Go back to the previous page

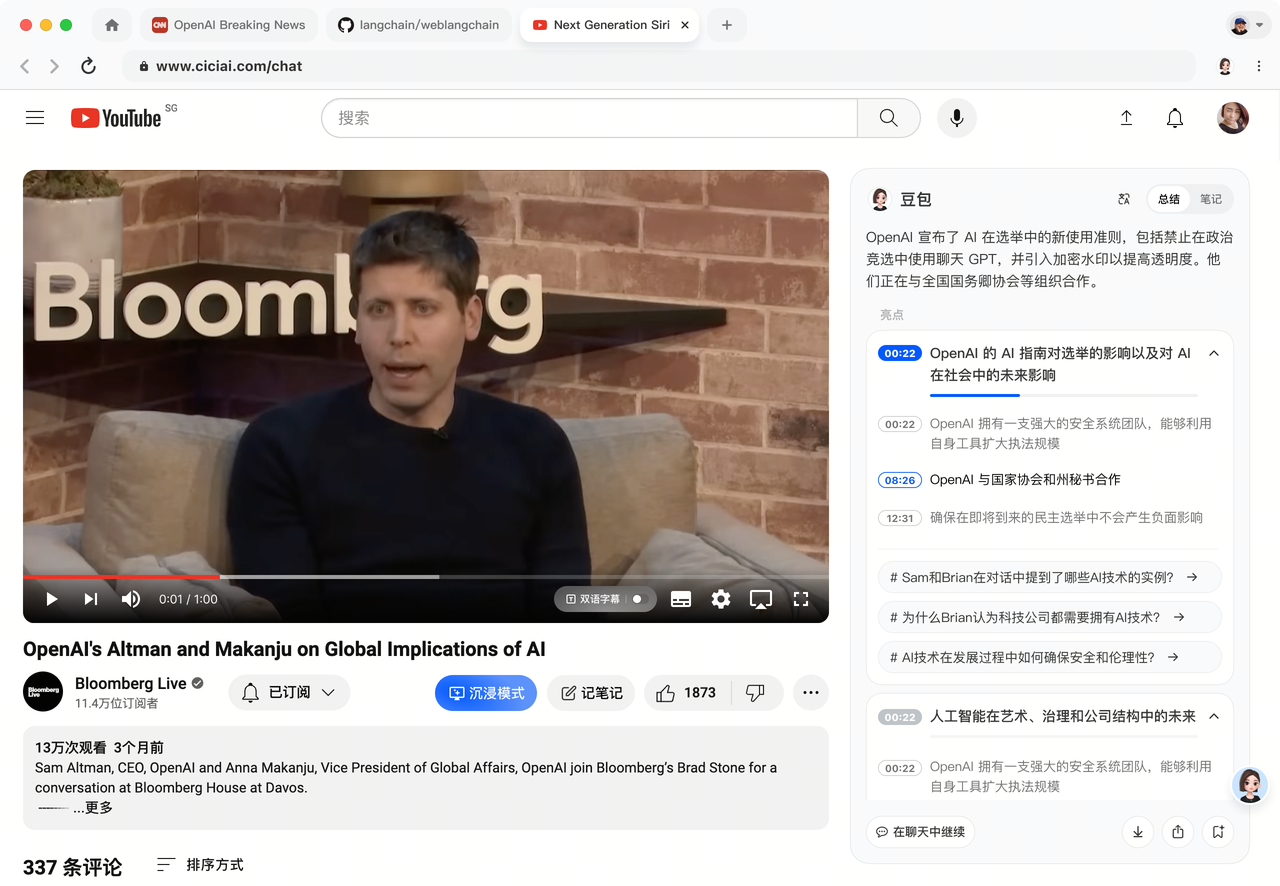click(x=25, y=66)
